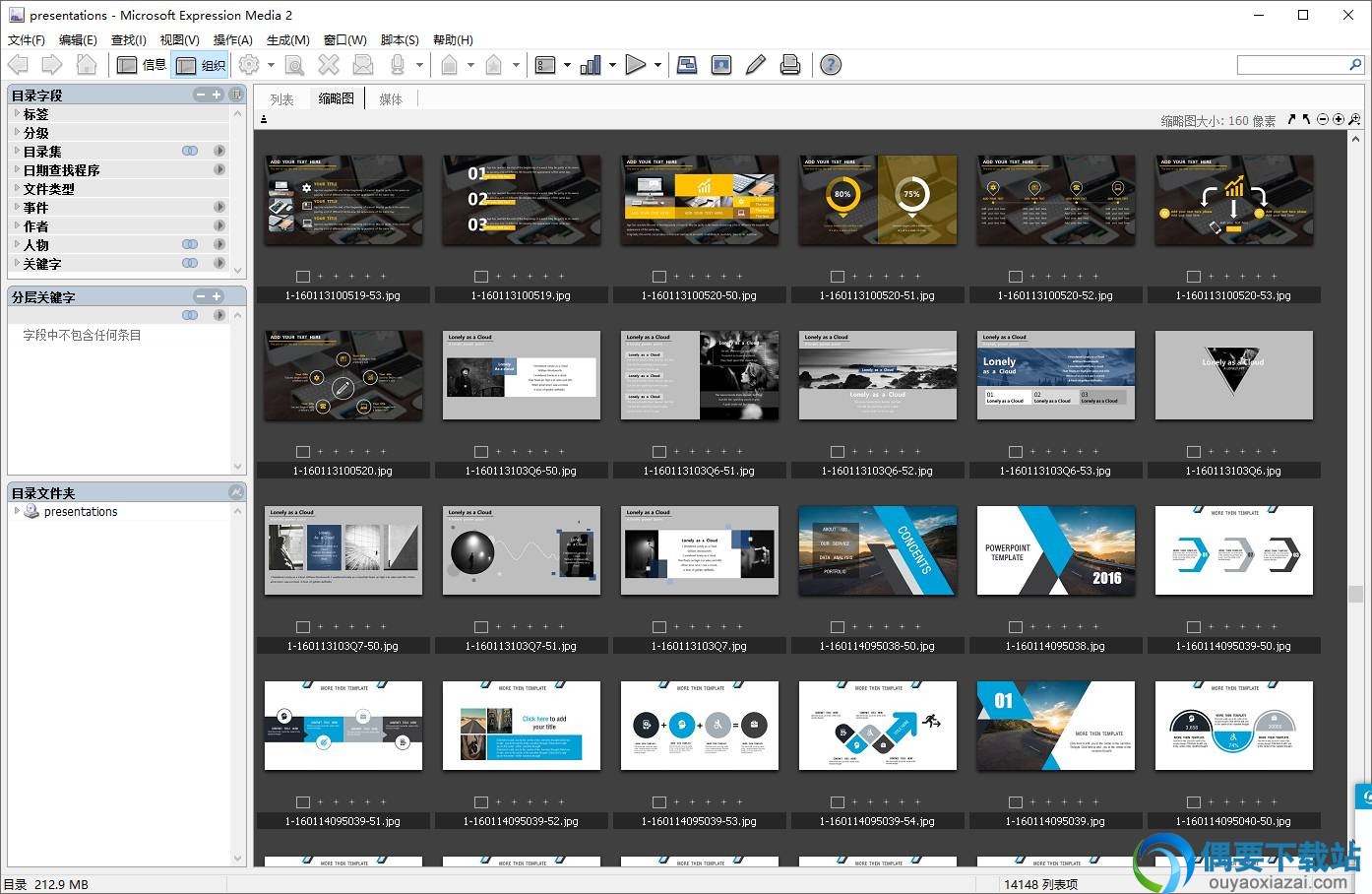Check the box under 1-160113103Q6.jpg thumbnail
Image resolution: width=1372 pixels, height=894 pixels.
(1194, 452)
